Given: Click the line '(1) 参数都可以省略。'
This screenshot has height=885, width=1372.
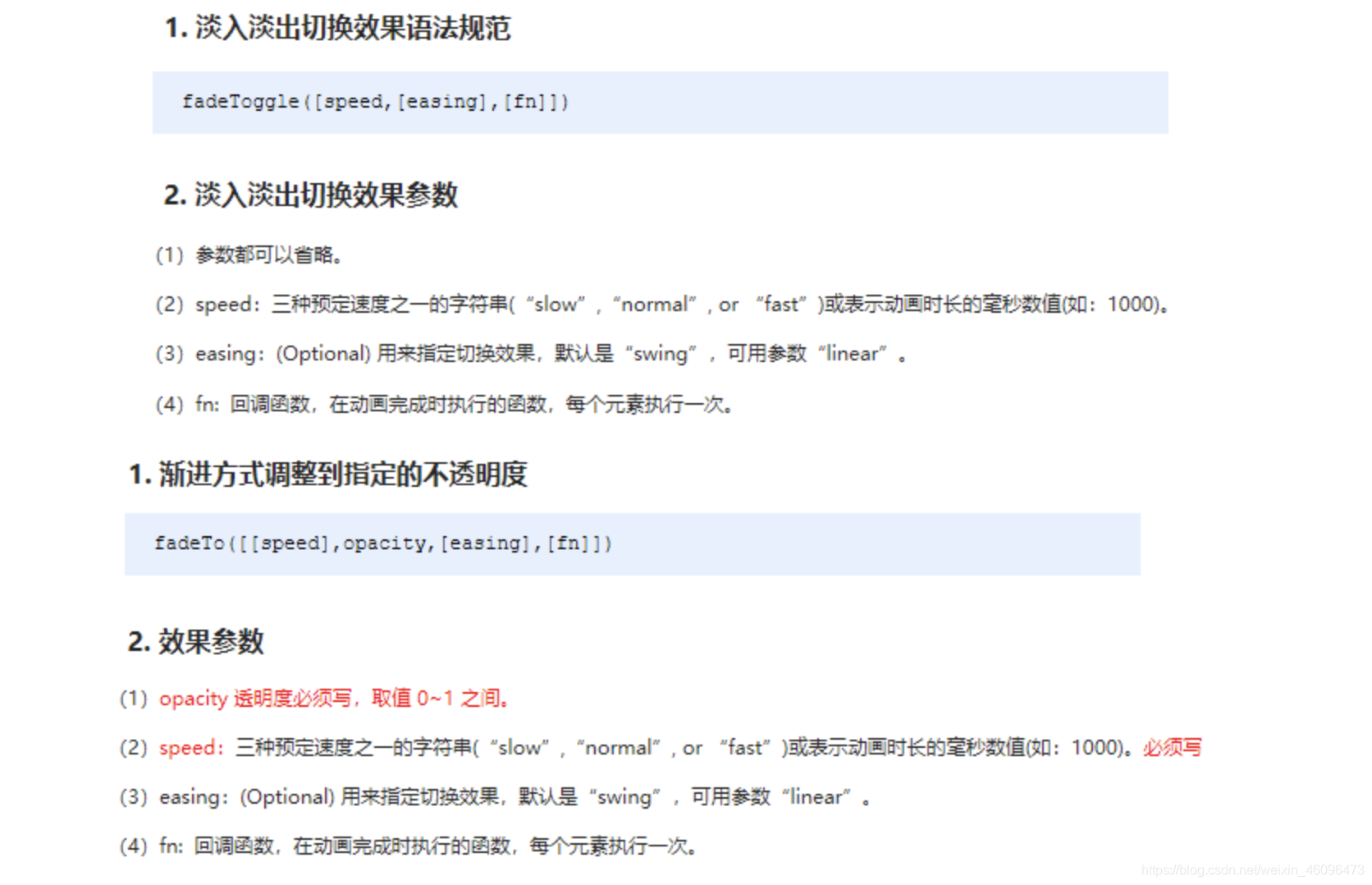Looking at the screenshot, I should 249,255.
